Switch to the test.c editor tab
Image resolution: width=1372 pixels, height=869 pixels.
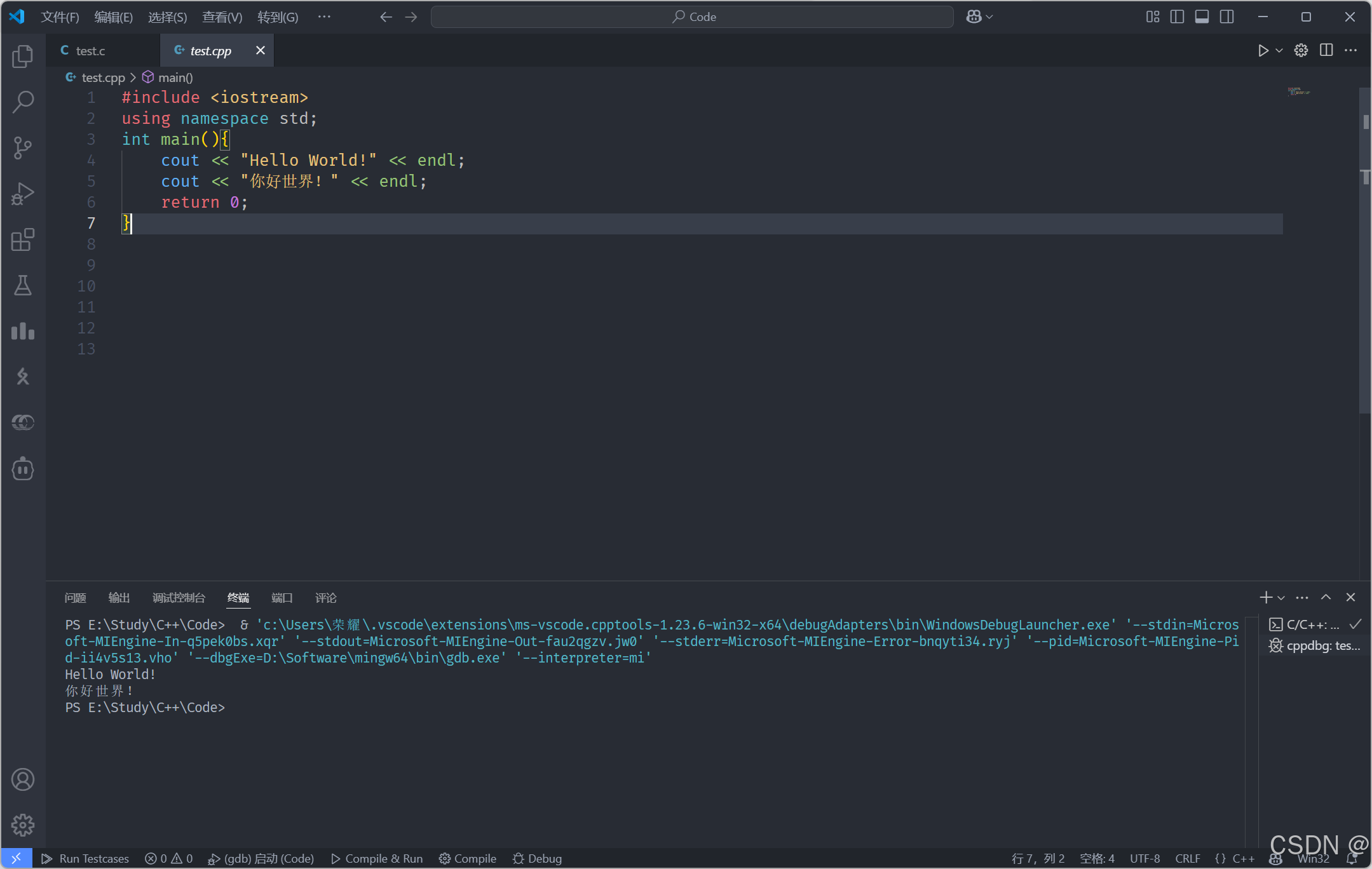[90, 51]
